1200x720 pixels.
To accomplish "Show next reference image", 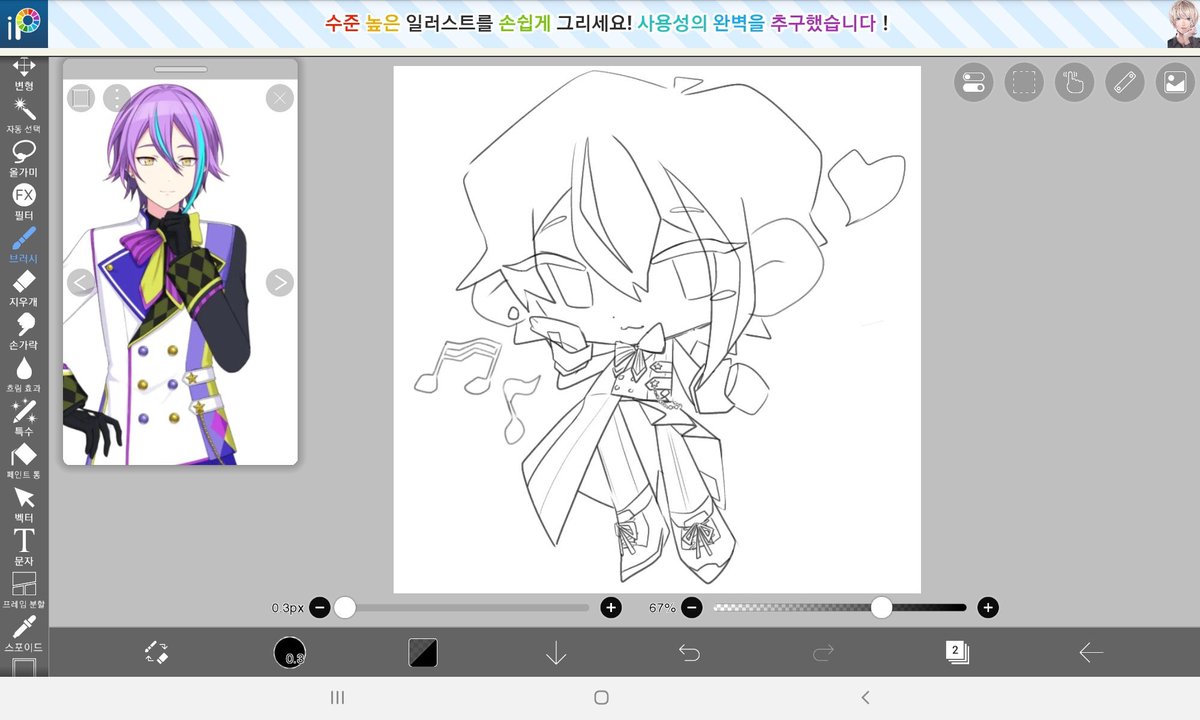I will (x=280, y=282).
